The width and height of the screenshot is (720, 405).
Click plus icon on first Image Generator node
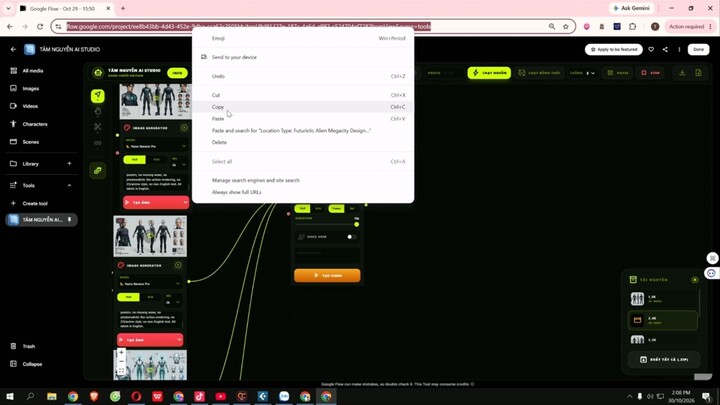184,128
